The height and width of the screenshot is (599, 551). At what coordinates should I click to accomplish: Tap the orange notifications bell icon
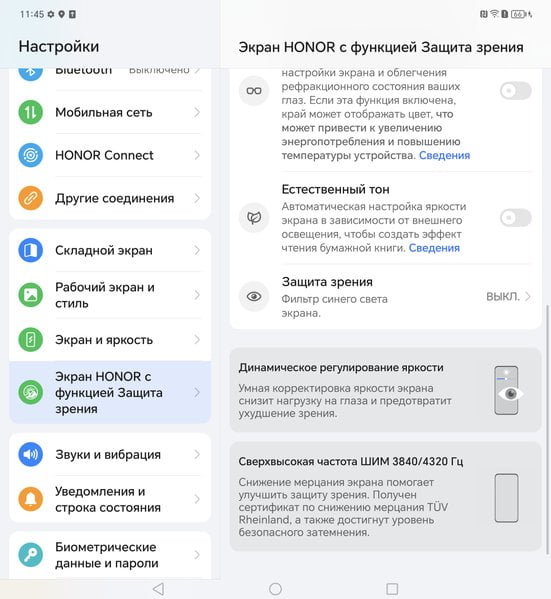31,499
